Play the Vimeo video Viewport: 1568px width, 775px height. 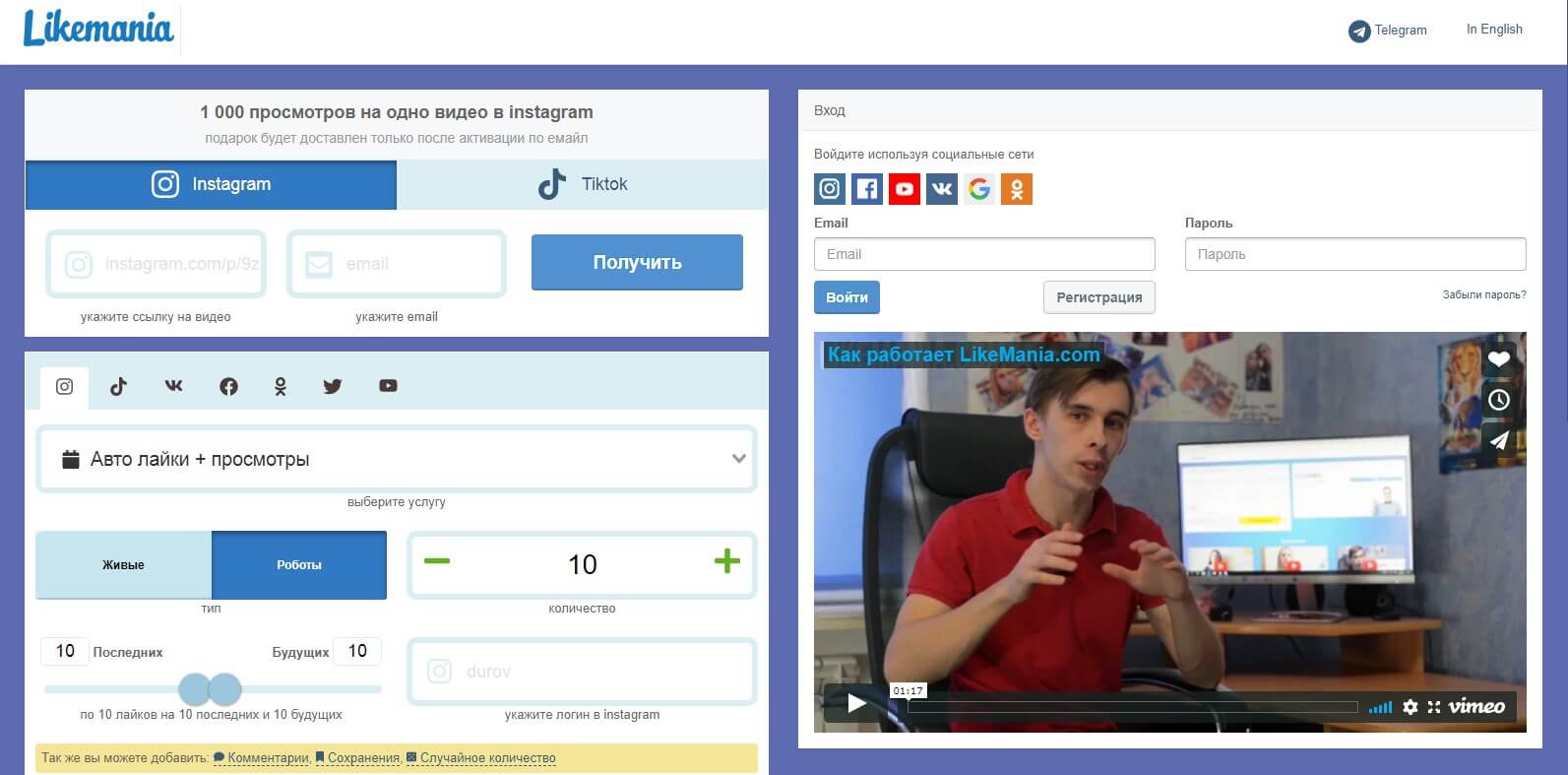[856, 703]
